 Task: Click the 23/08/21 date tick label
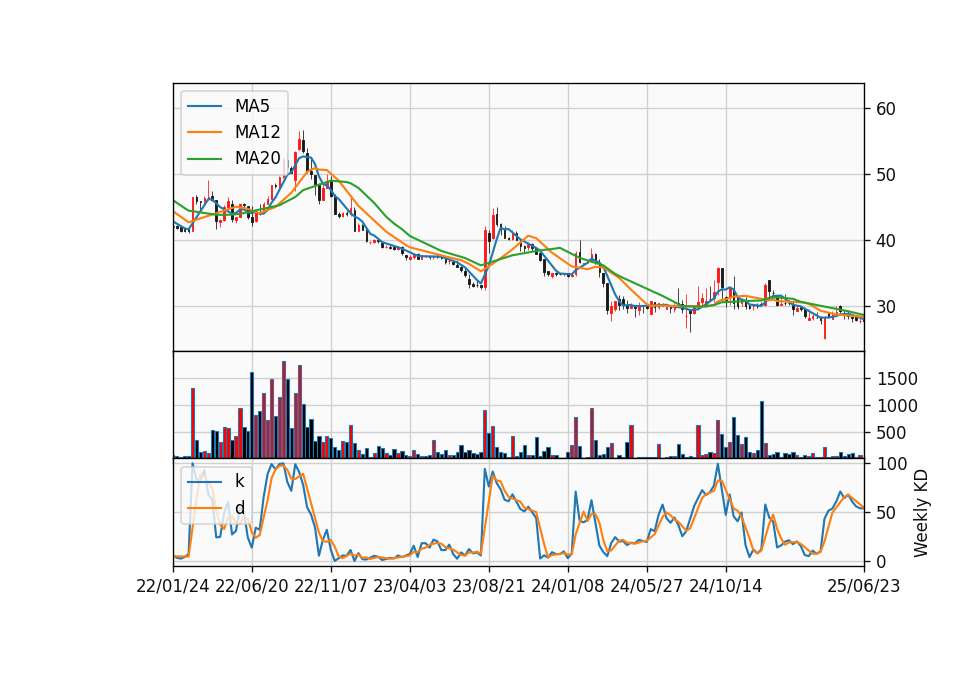point(489,586)
